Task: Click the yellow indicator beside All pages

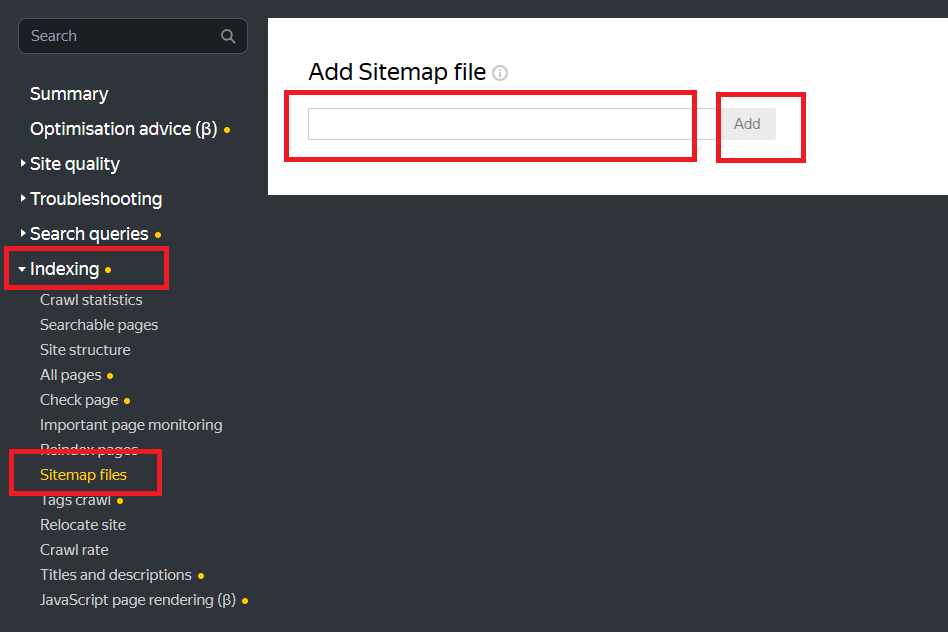Action: click(x=109, y=374)
